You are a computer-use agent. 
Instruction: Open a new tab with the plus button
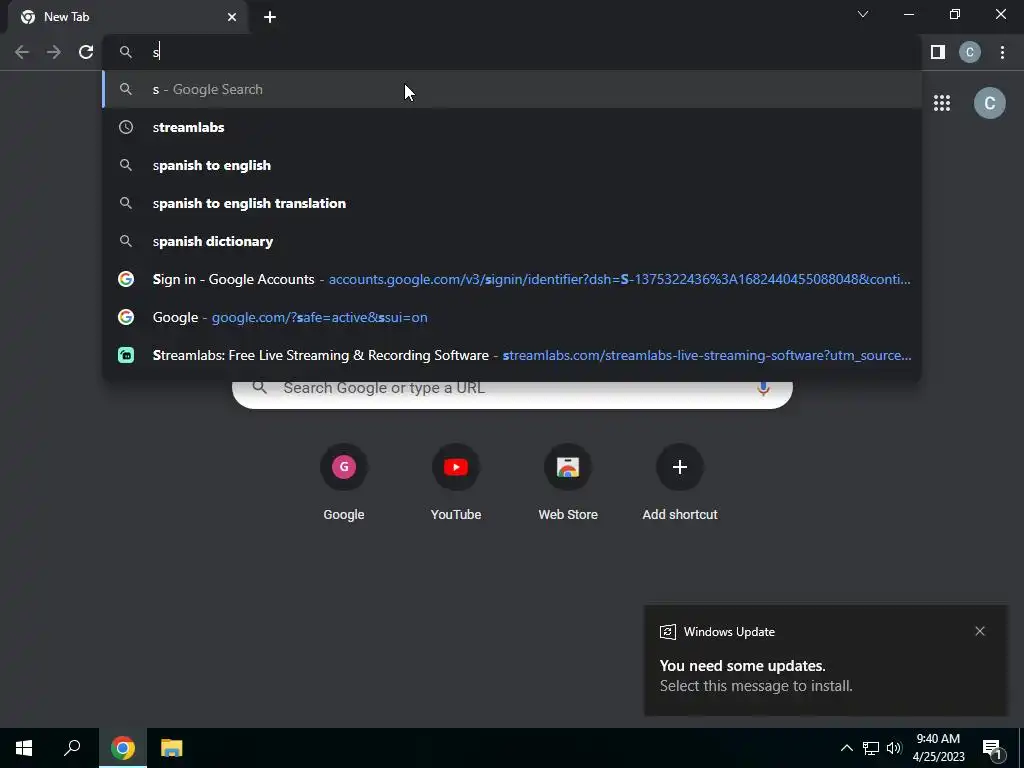(270, 17)
